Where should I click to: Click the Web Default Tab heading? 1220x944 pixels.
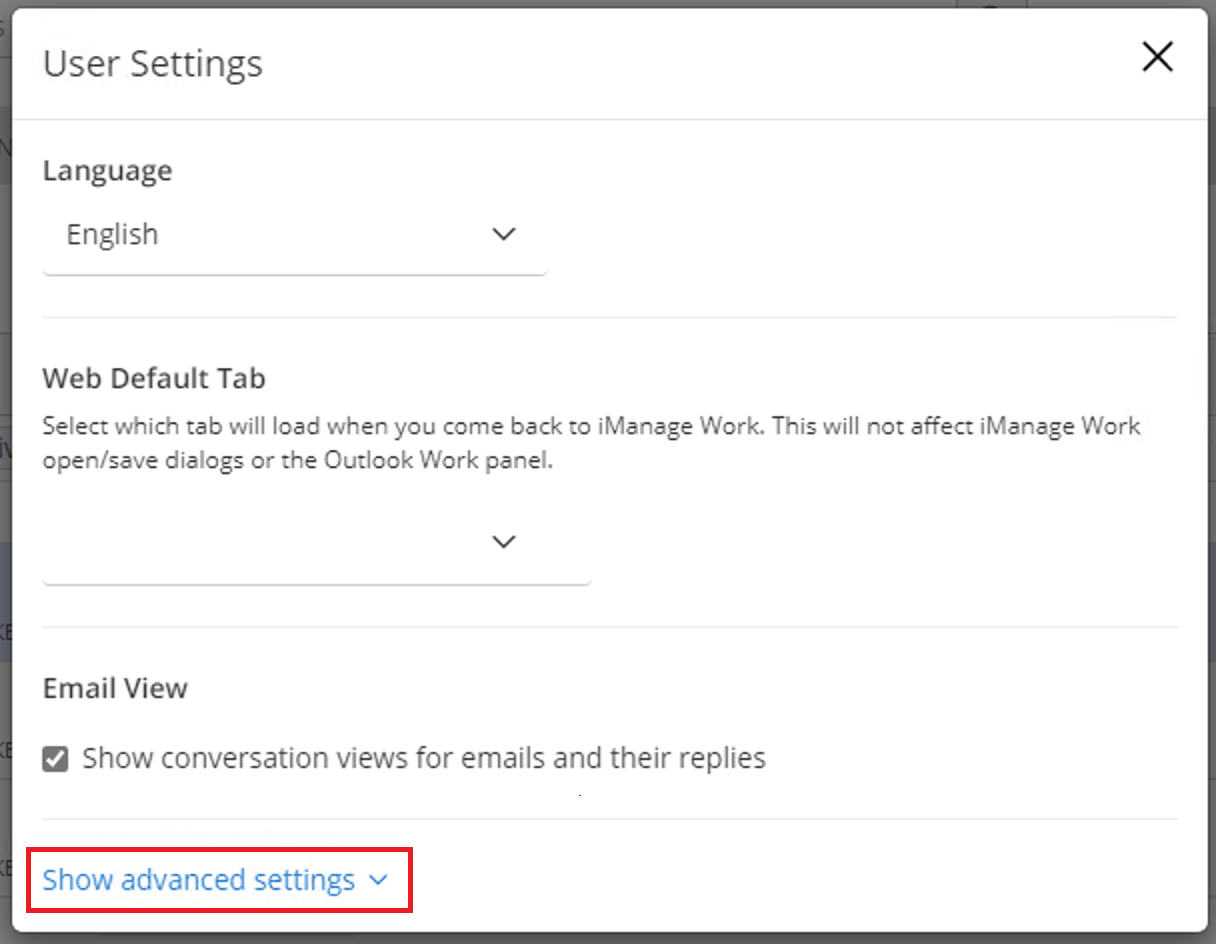point(154,379)
